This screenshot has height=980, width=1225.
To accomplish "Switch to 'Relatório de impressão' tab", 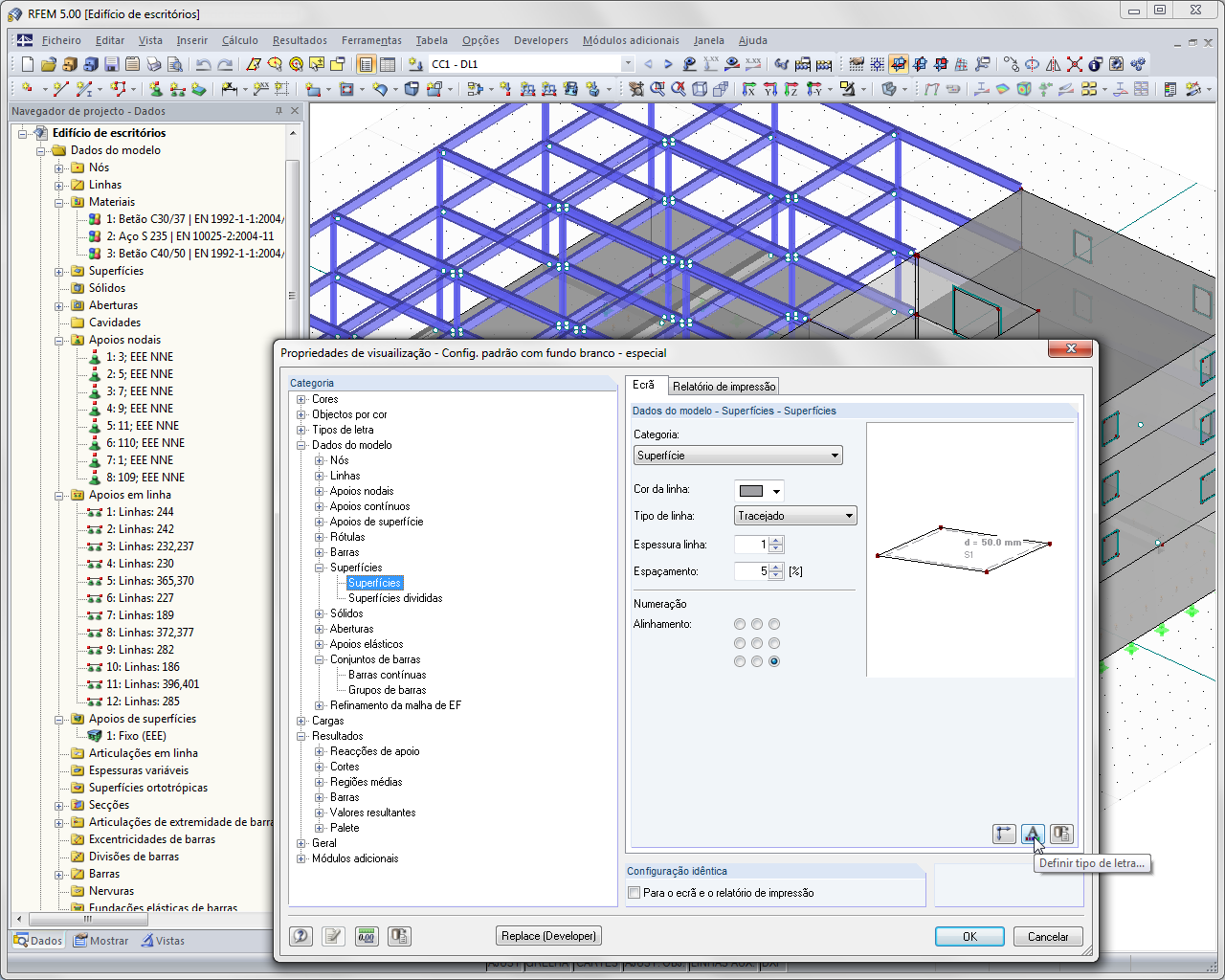I will (724, 387).
